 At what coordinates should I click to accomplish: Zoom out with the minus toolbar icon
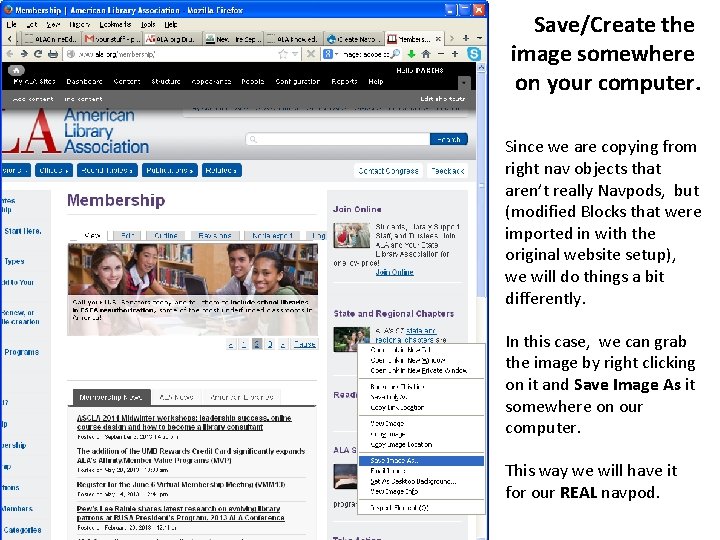point(441,54)
